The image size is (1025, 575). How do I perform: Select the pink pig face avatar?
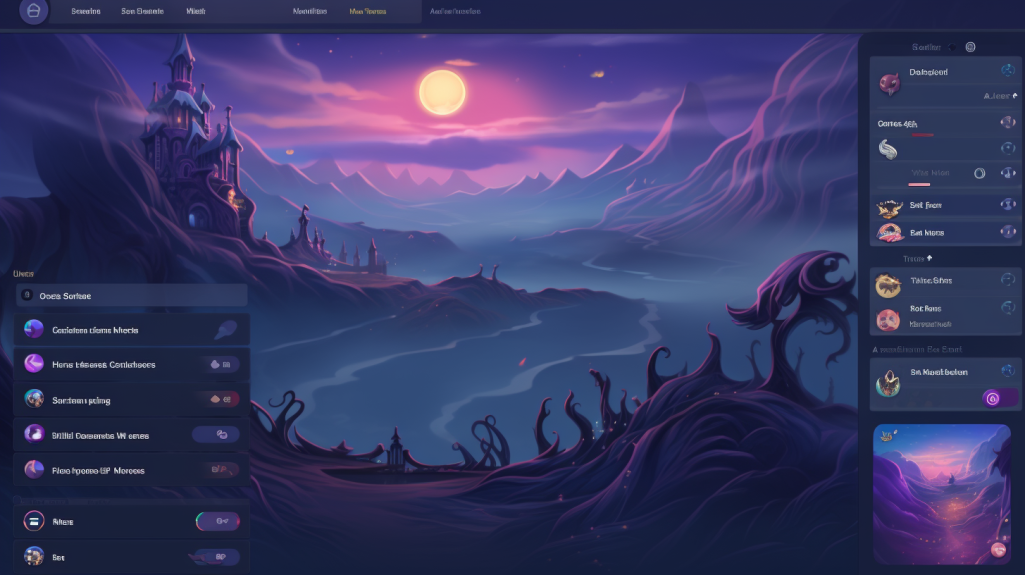tap(888, 320)
